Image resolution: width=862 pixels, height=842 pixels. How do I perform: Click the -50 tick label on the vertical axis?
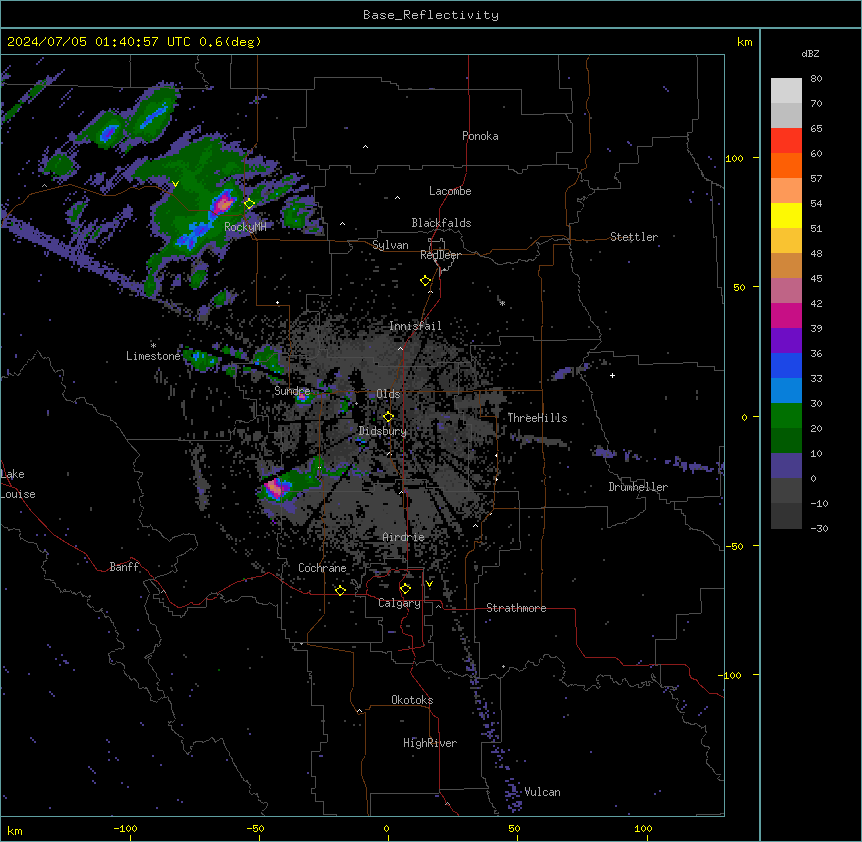(x=734, y=546)
